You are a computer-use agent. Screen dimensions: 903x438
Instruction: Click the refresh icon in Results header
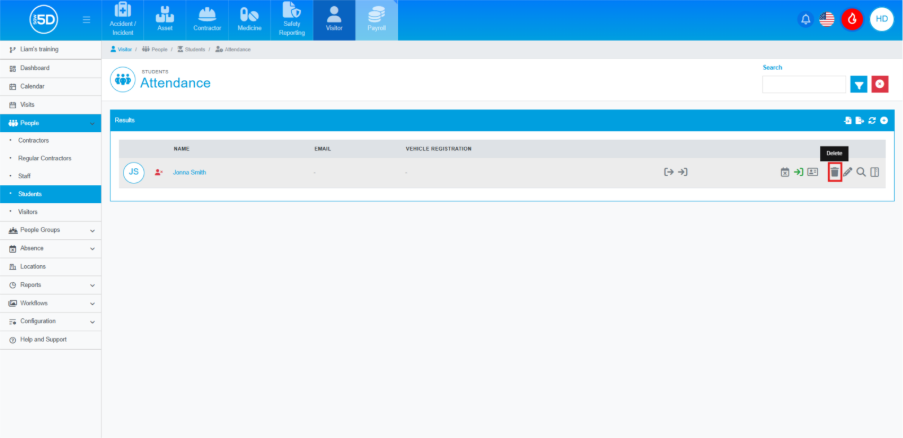click(x=872, y=120)
